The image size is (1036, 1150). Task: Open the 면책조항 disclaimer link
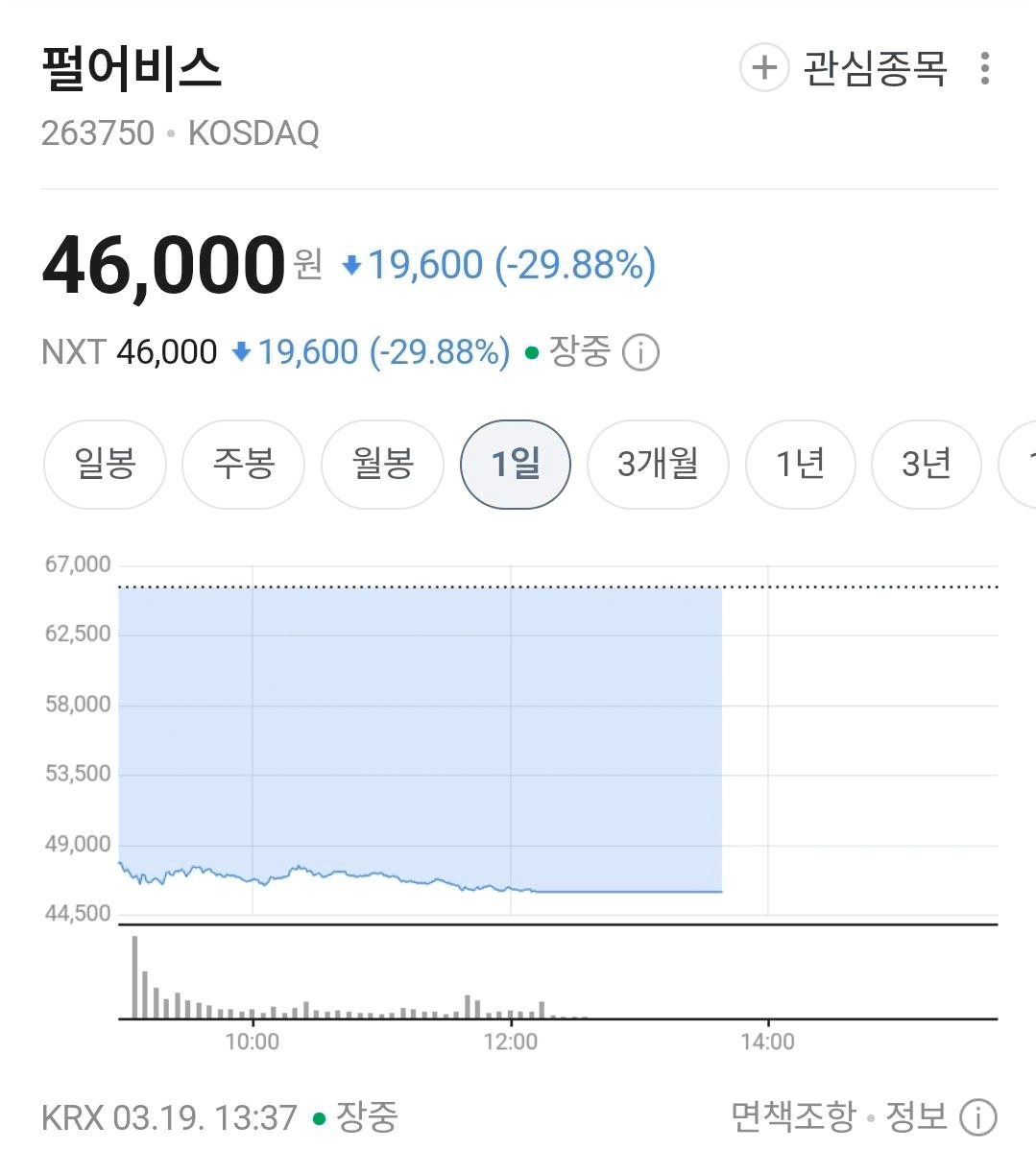(x=792, y=1116)
